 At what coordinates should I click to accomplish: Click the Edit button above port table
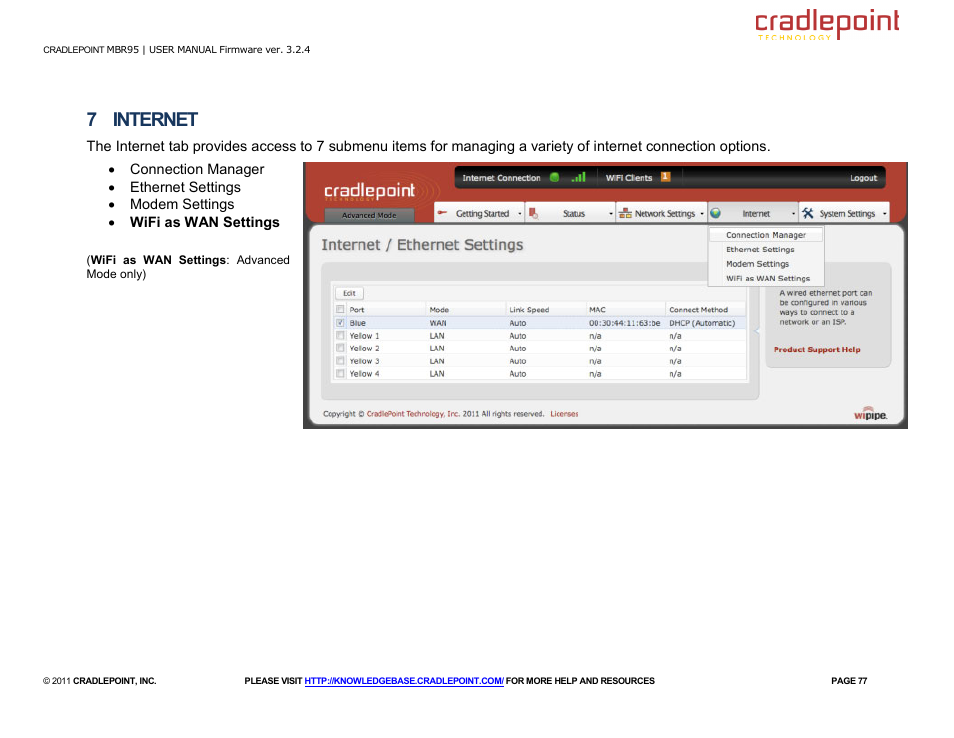(x=349, y=293)
